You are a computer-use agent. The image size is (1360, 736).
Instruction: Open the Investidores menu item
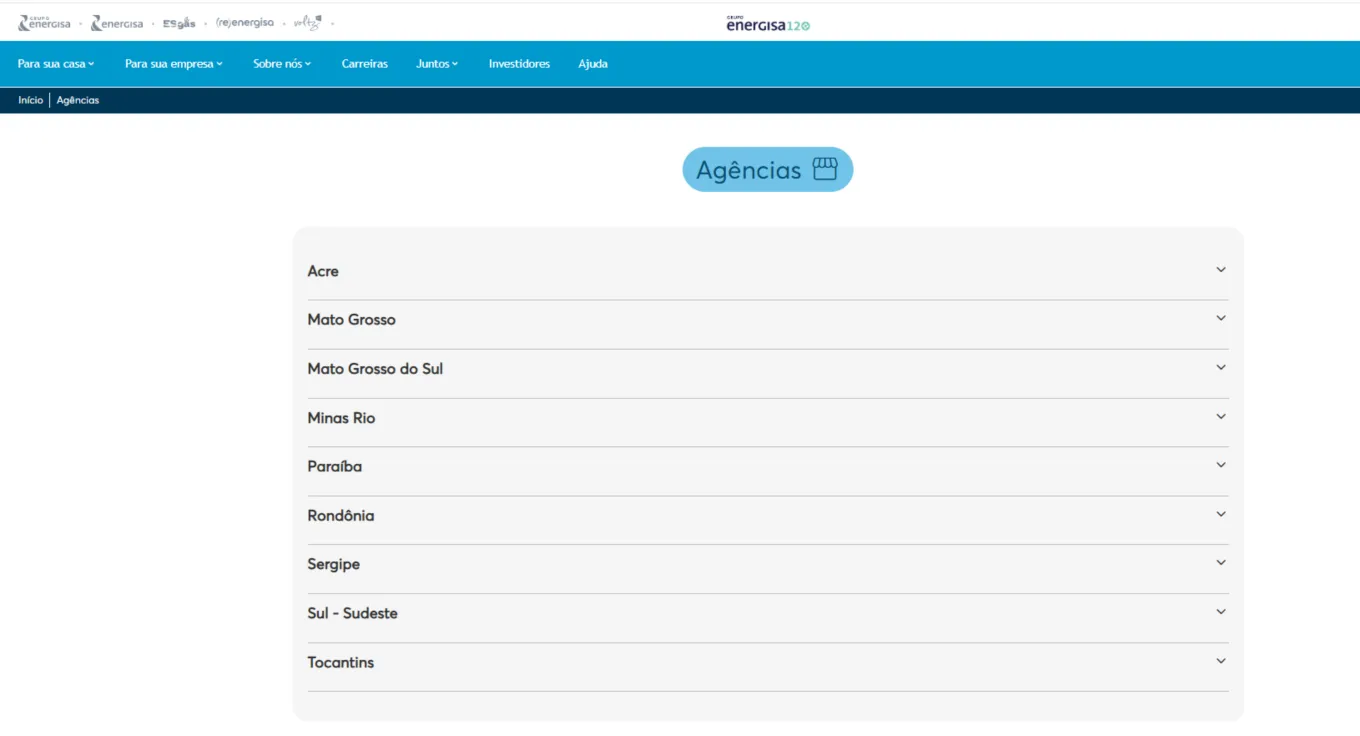[x=519, y=64]
